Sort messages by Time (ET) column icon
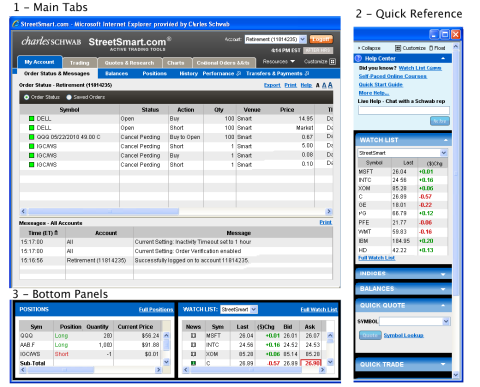This screenshot has width=480, height=387. tap(56, 233)
